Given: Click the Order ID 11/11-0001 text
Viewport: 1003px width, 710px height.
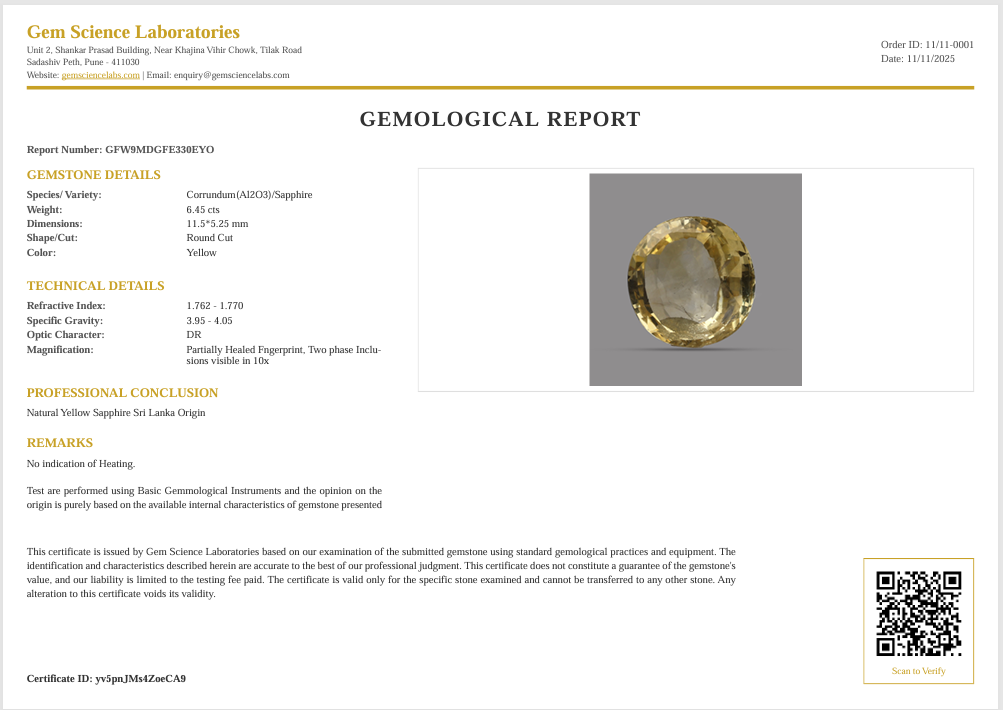Looking at the screenshot, I should (927, 44).
